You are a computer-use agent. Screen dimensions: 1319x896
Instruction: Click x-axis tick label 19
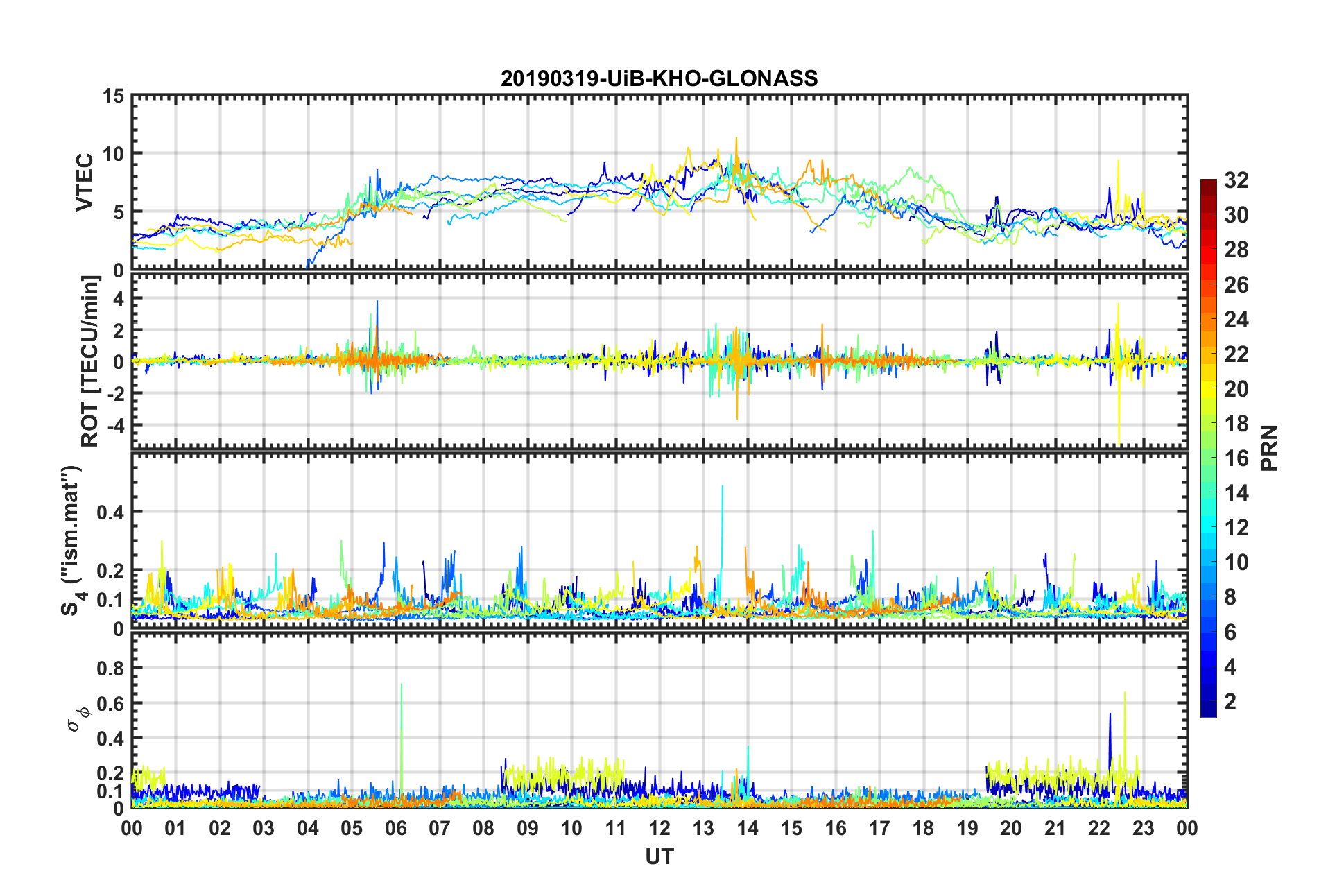(x=967, y=828)
